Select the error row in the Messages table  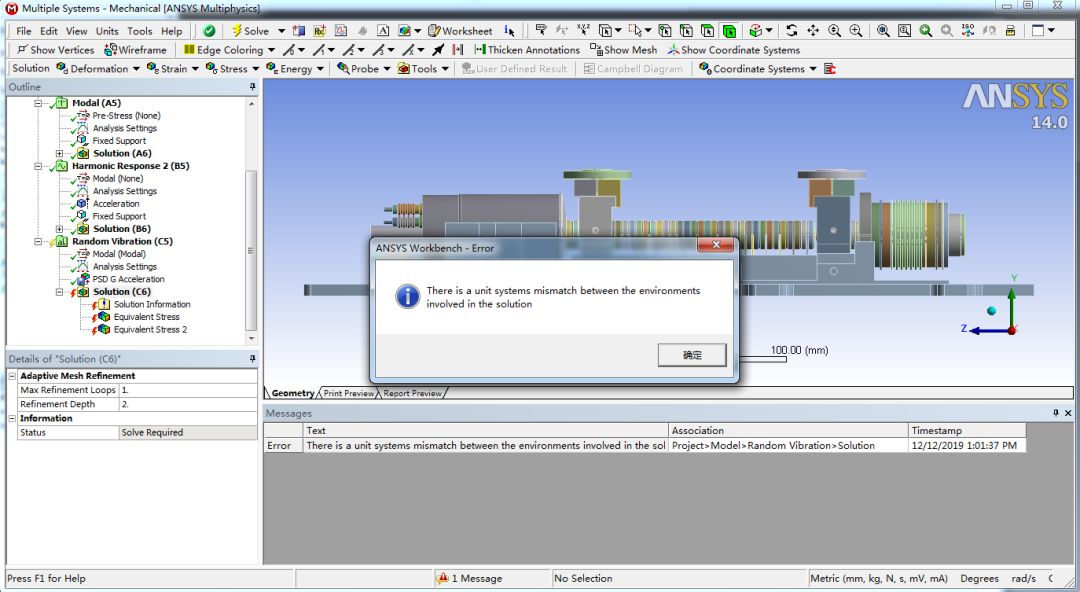[645, 446]
